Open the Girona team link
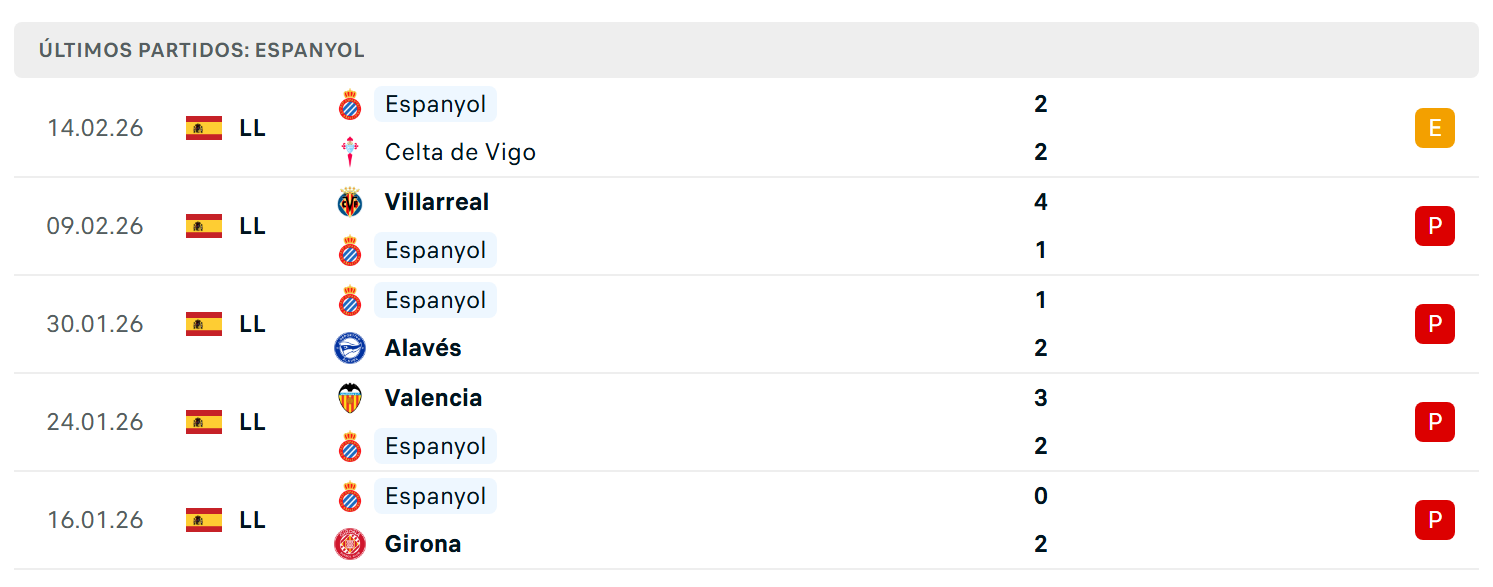 coord(423,544)
